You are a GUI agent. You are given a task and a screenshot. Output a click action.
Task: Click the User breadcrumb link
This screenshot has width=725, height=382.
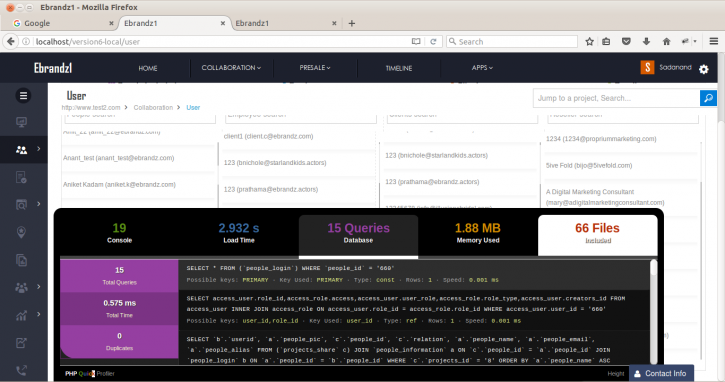[x=193, y=107]
